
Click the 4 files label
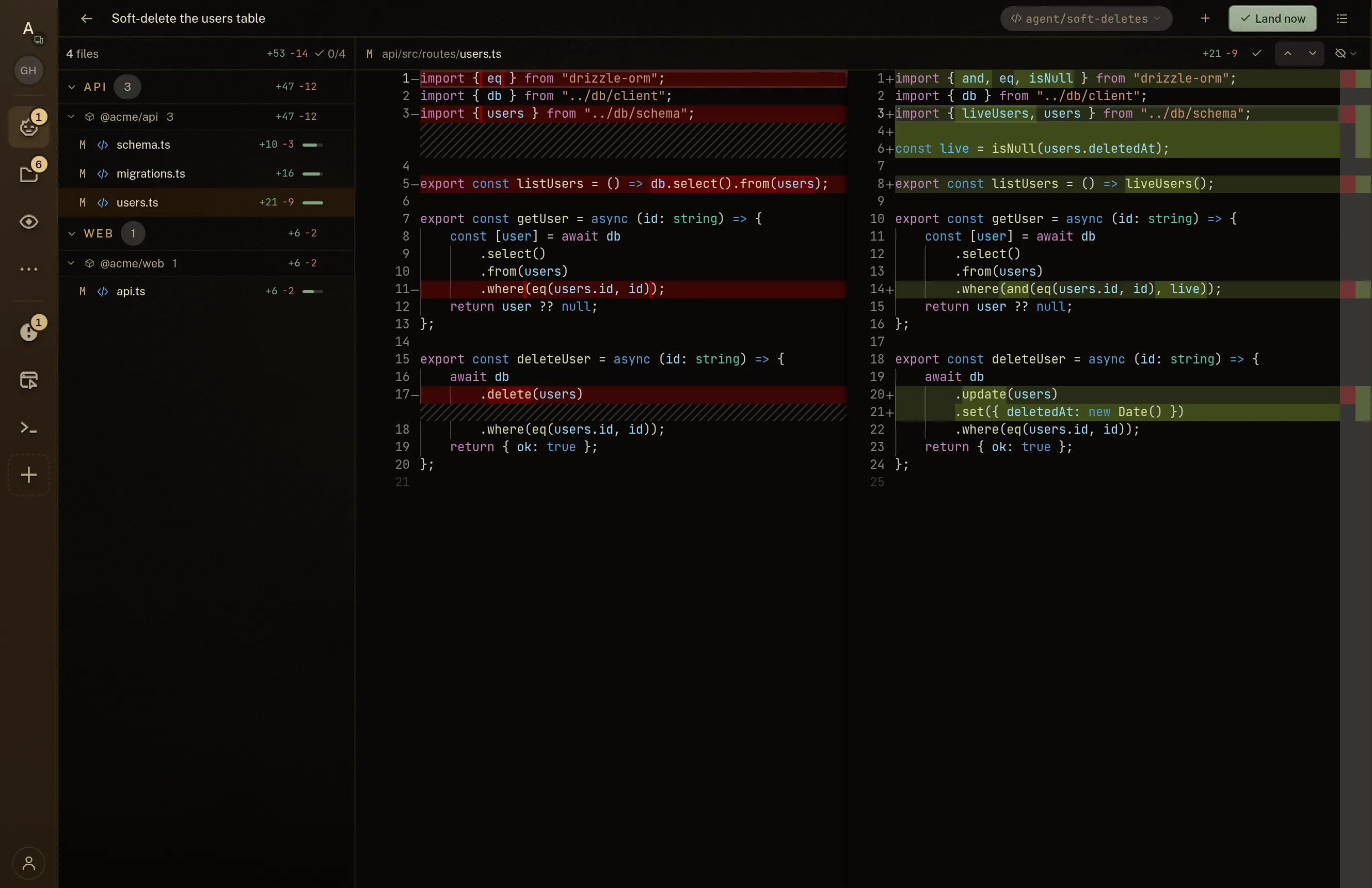(83, 54)
